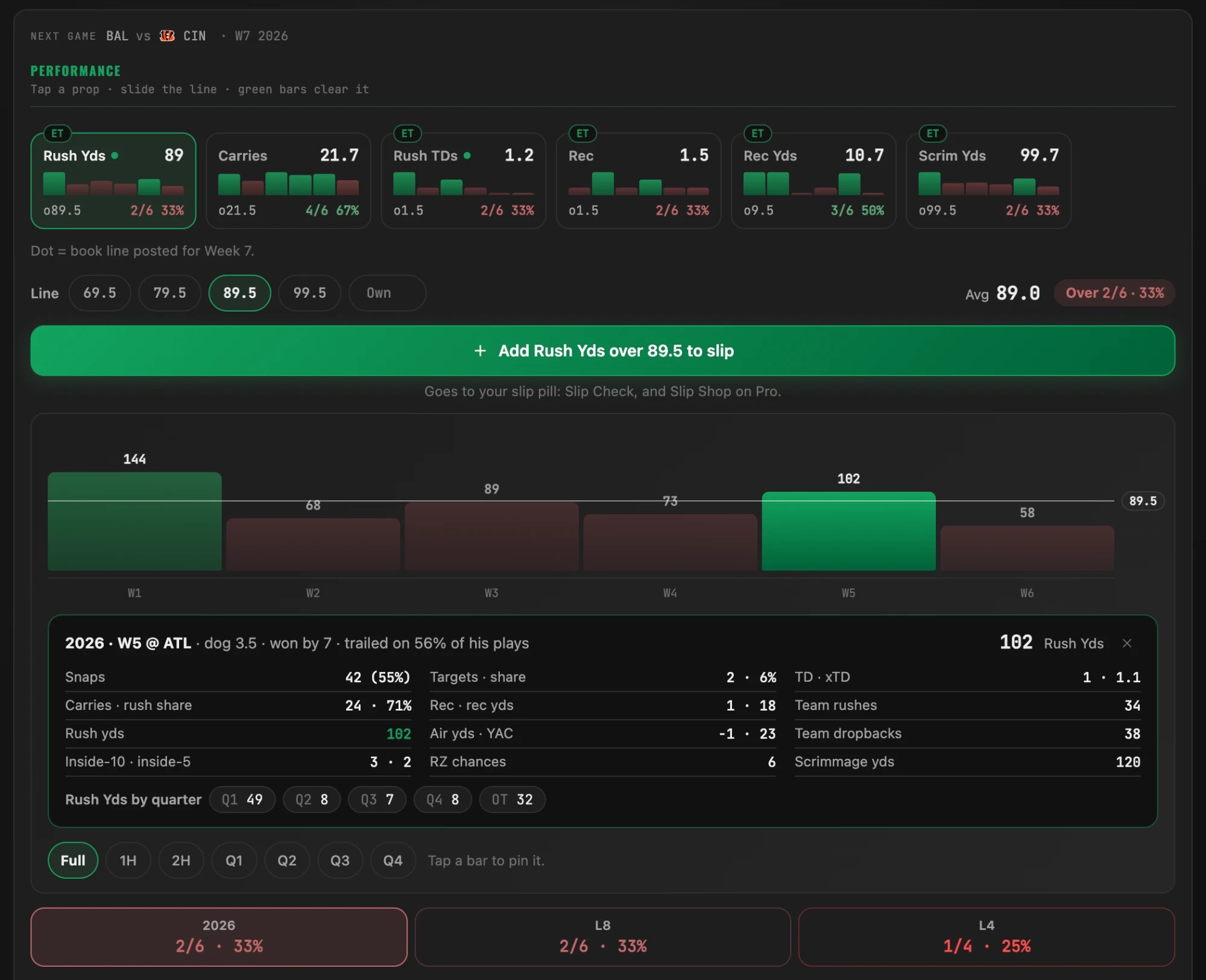Click the Q3 7 quarter chip
The width and height of the screenshot is (1206, 980).
tap(377, 800)
